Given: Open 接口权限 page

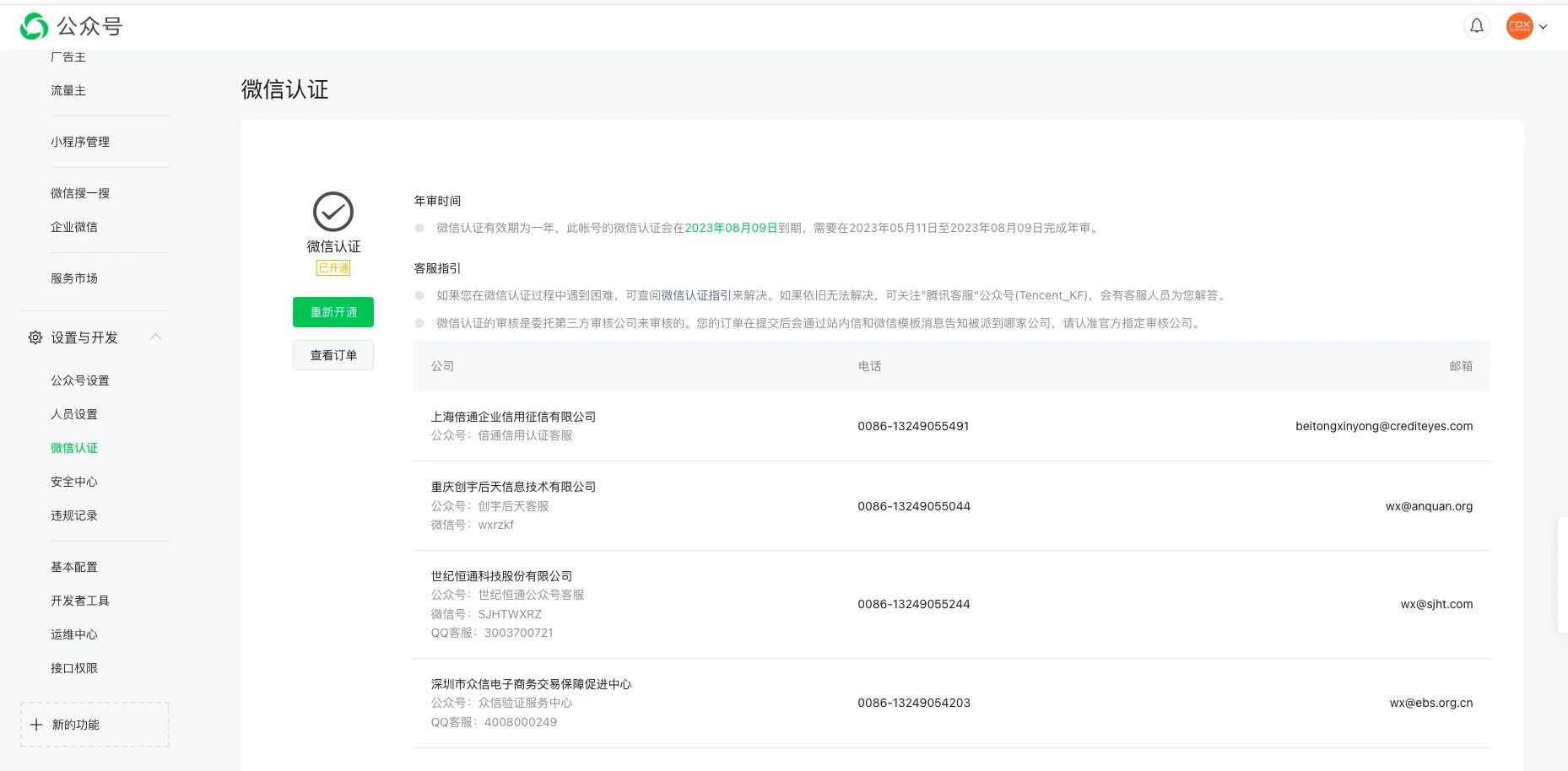Looking at the screenshot, I should coord(74,668).
